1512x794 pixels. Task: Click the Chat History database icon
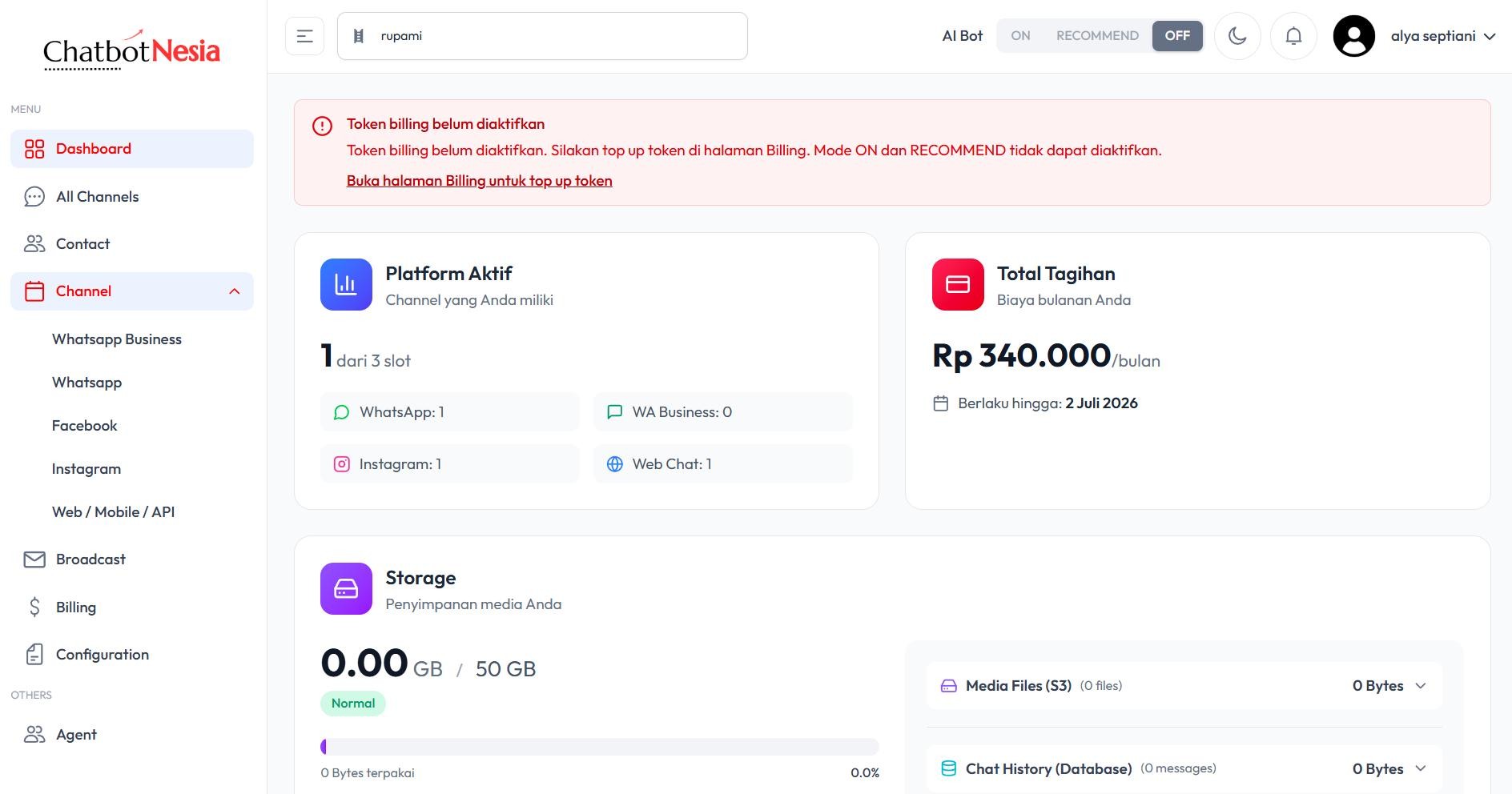click(x=949, y=769)
